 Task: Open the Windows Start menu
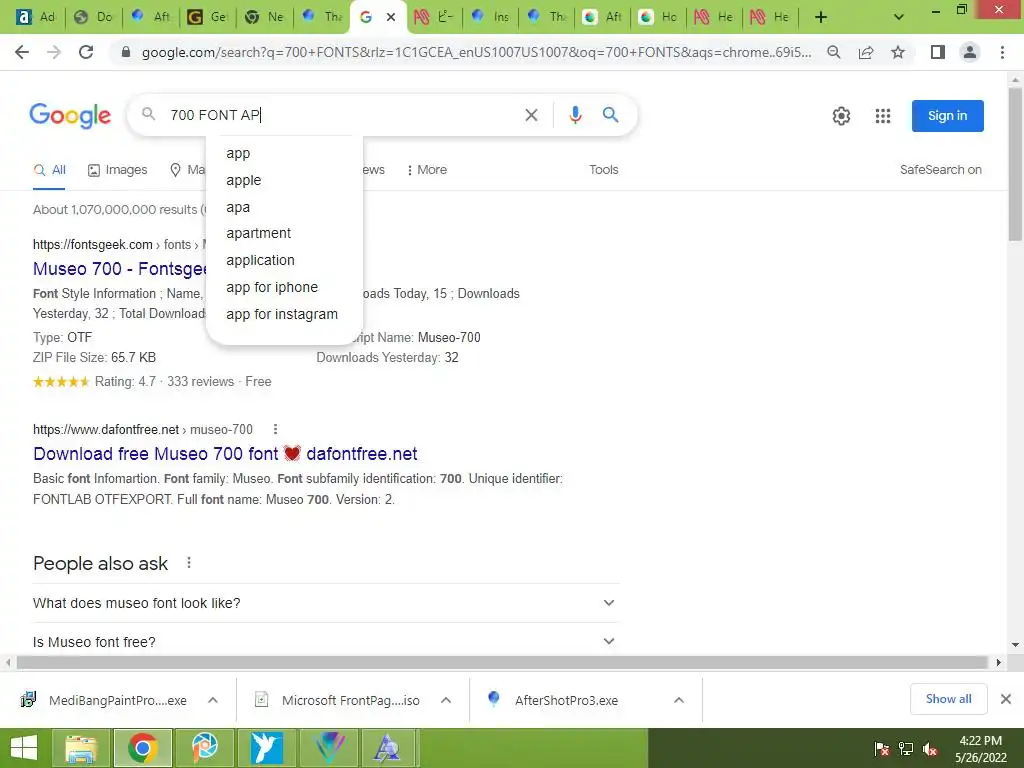click(x=24, y=748)
